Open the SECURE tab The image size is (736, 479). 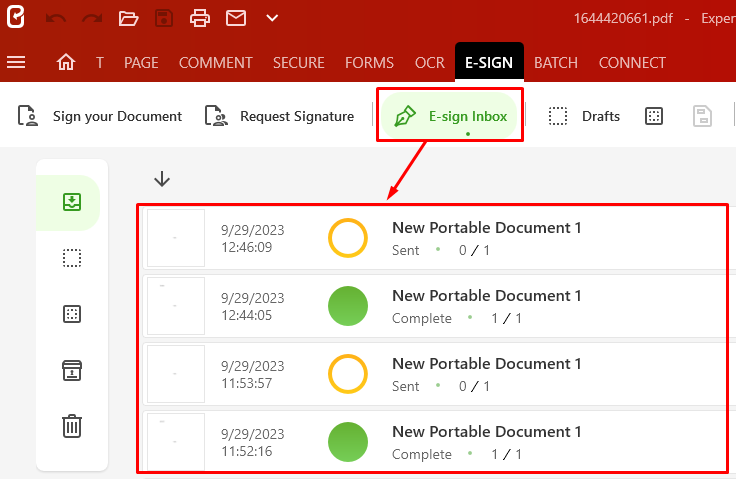click(299, 62)
